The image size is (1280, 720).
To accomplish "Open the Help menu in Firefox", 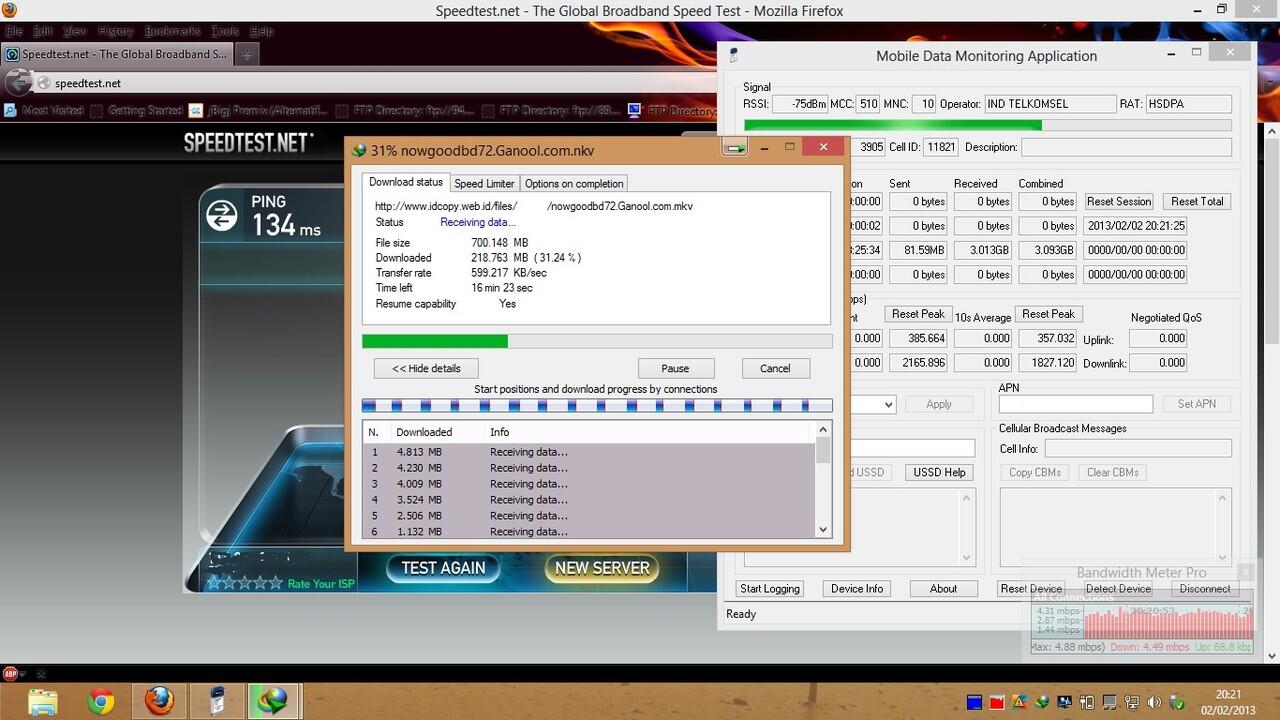I will pos(261,32).
